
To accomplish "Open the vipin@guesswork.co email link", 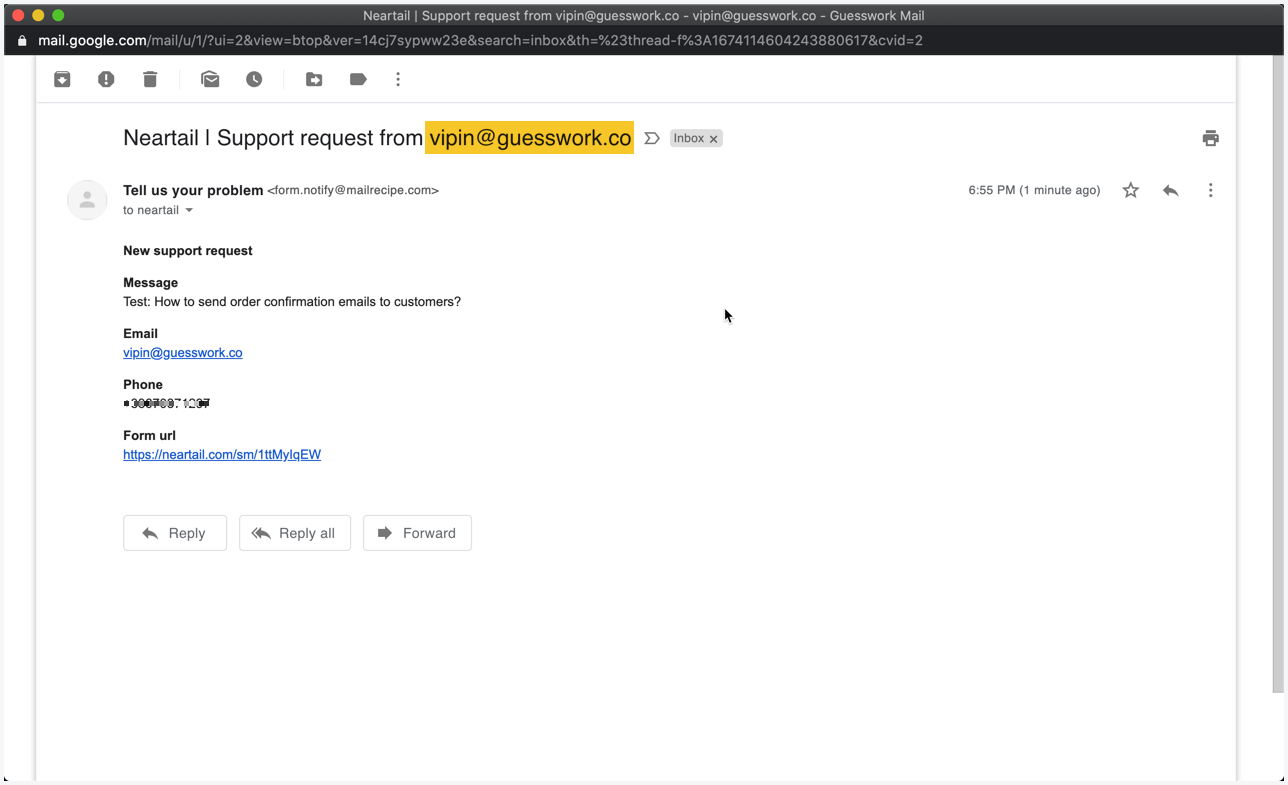I will point(183,353).
